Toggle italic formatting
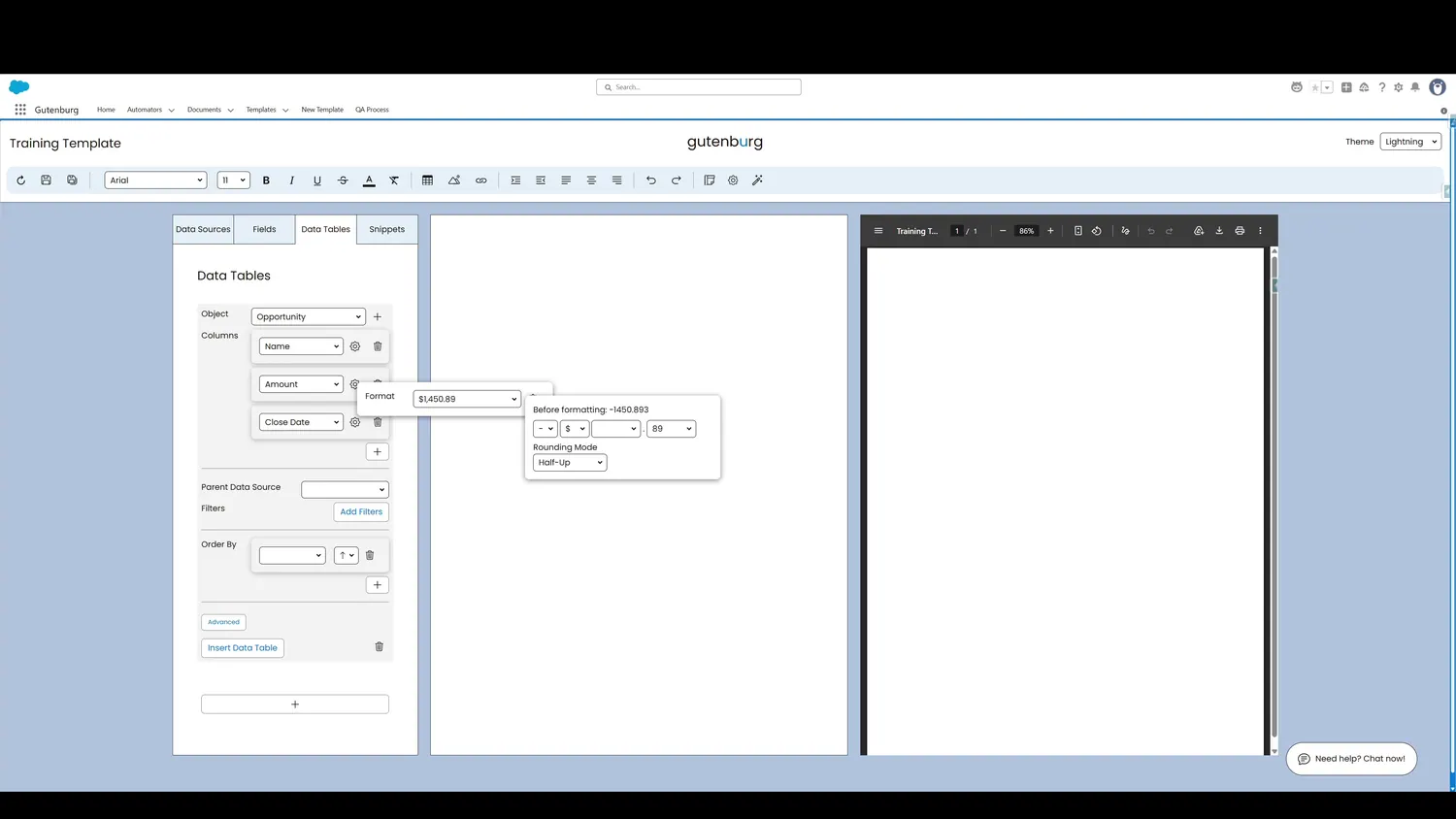1456x819 pixels. [291, 180]
